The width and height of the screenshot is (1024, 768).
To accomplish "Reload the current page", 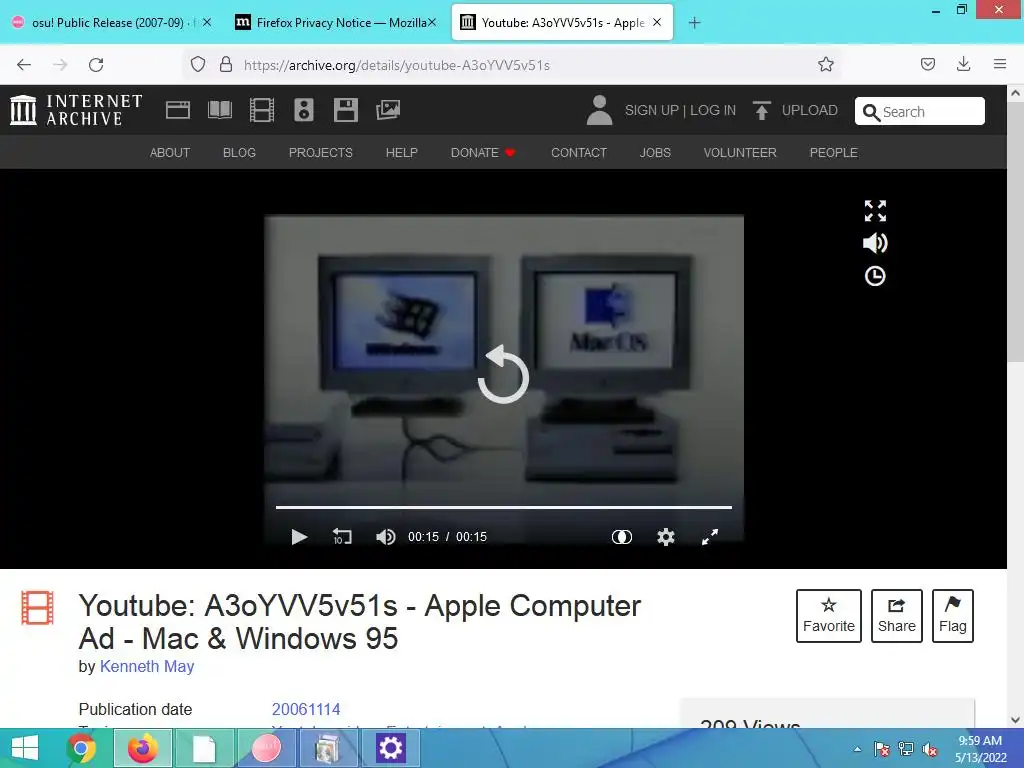I will click(96, 65).
